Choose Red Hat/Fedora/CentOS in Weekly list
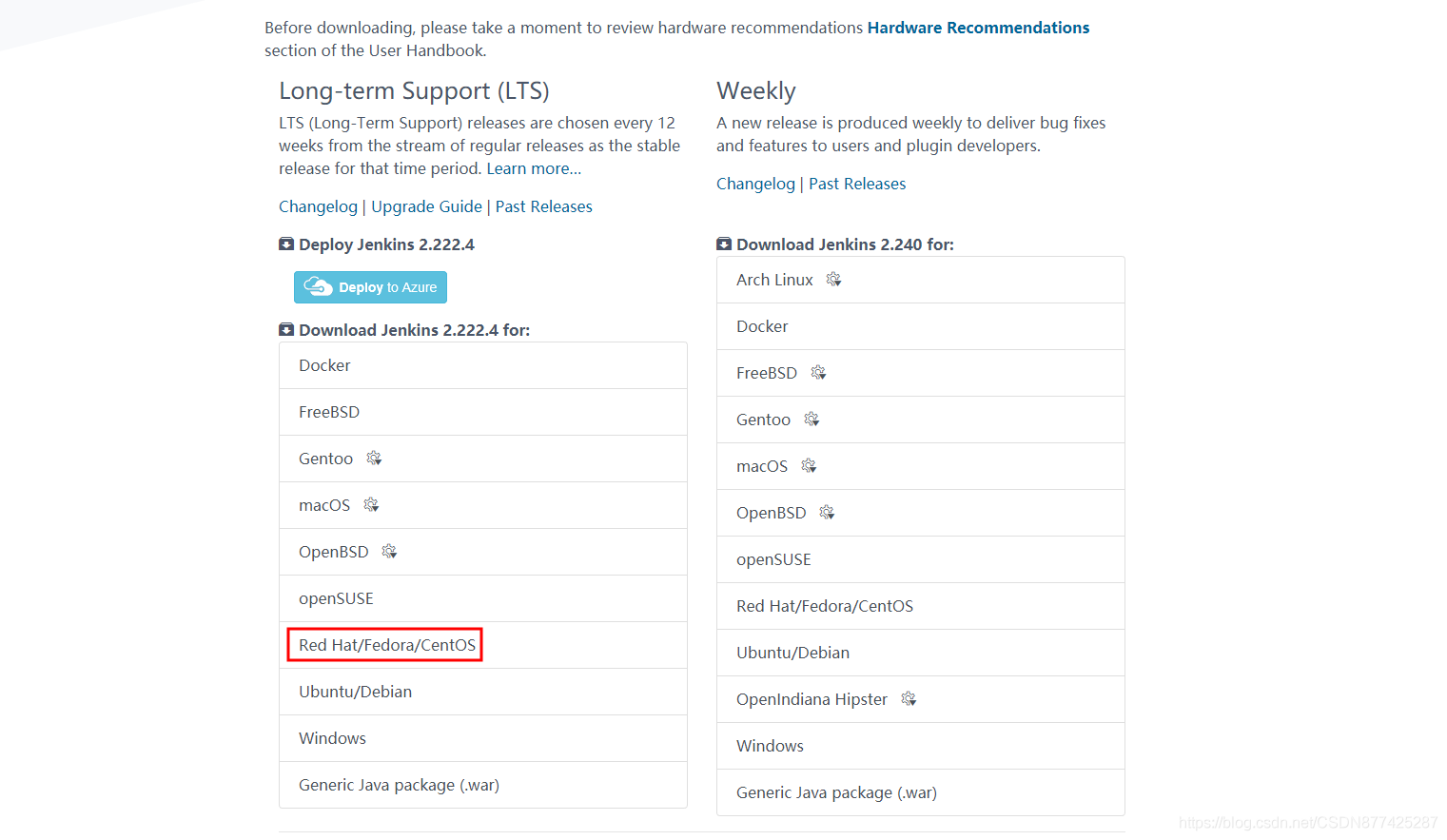The height and width of the screenshot is (840, 1447). click(x=921, y=606)
